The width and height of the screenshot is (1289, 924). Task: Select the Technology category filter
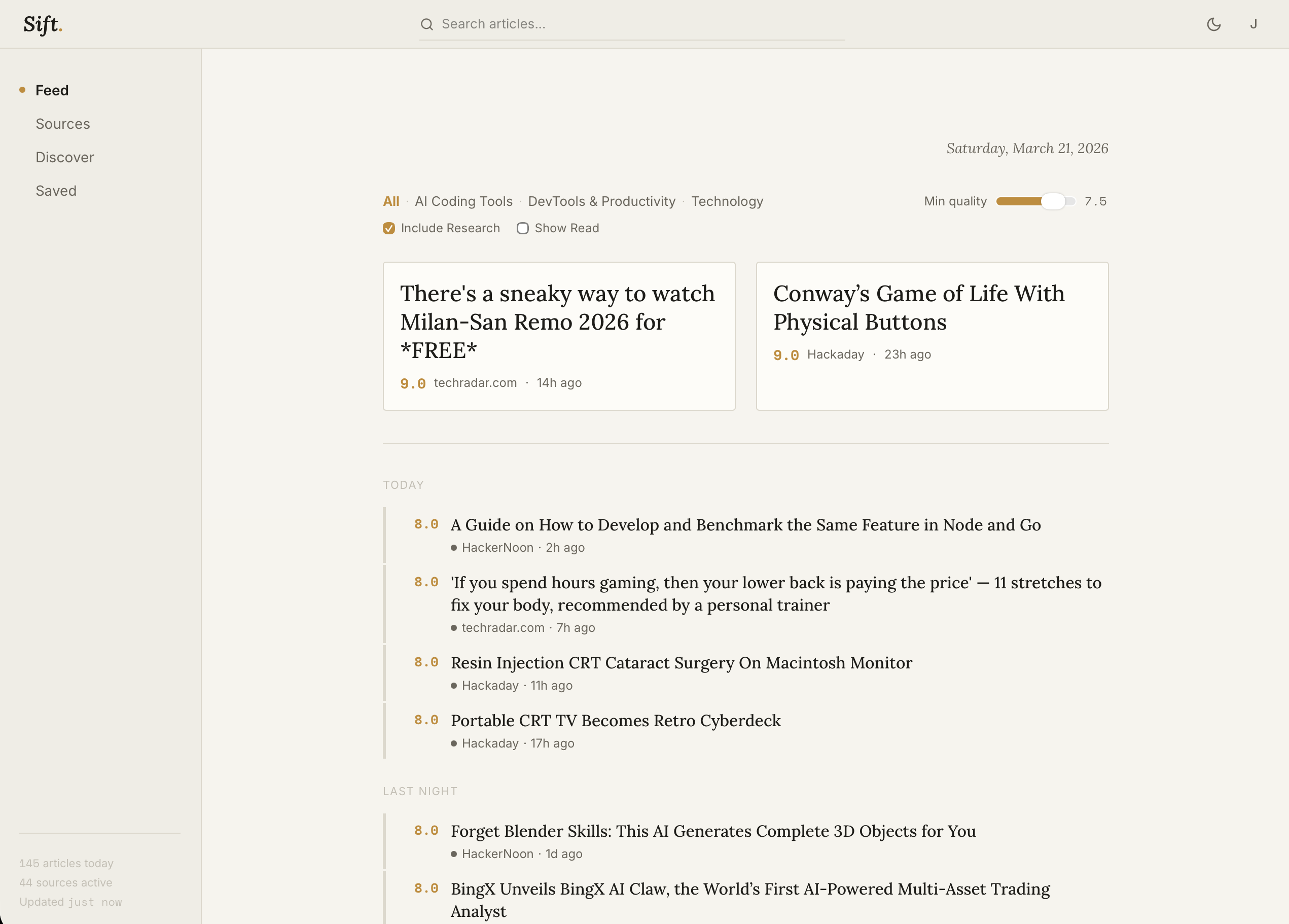click(727, 201)
